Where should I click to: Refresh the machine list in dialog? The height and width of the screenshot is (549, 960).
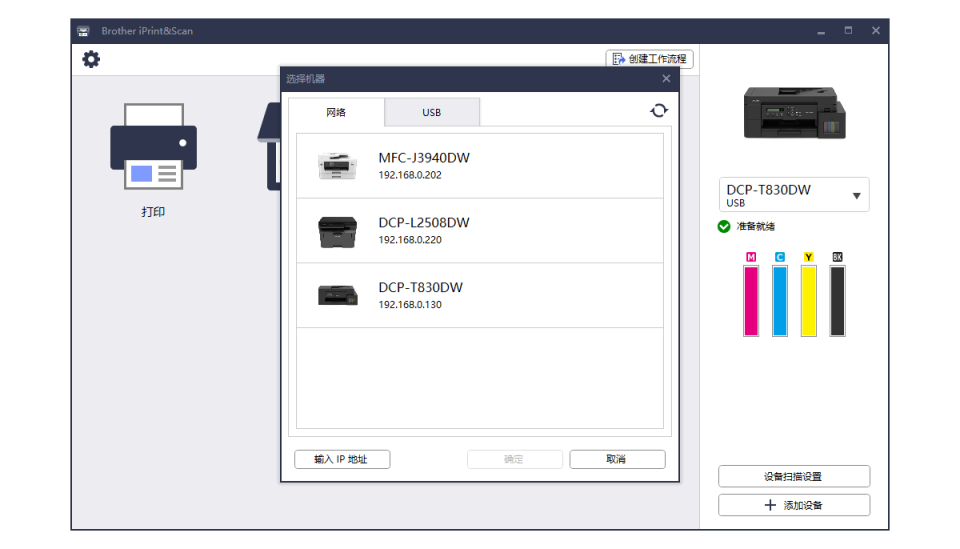tap(659, 111)
